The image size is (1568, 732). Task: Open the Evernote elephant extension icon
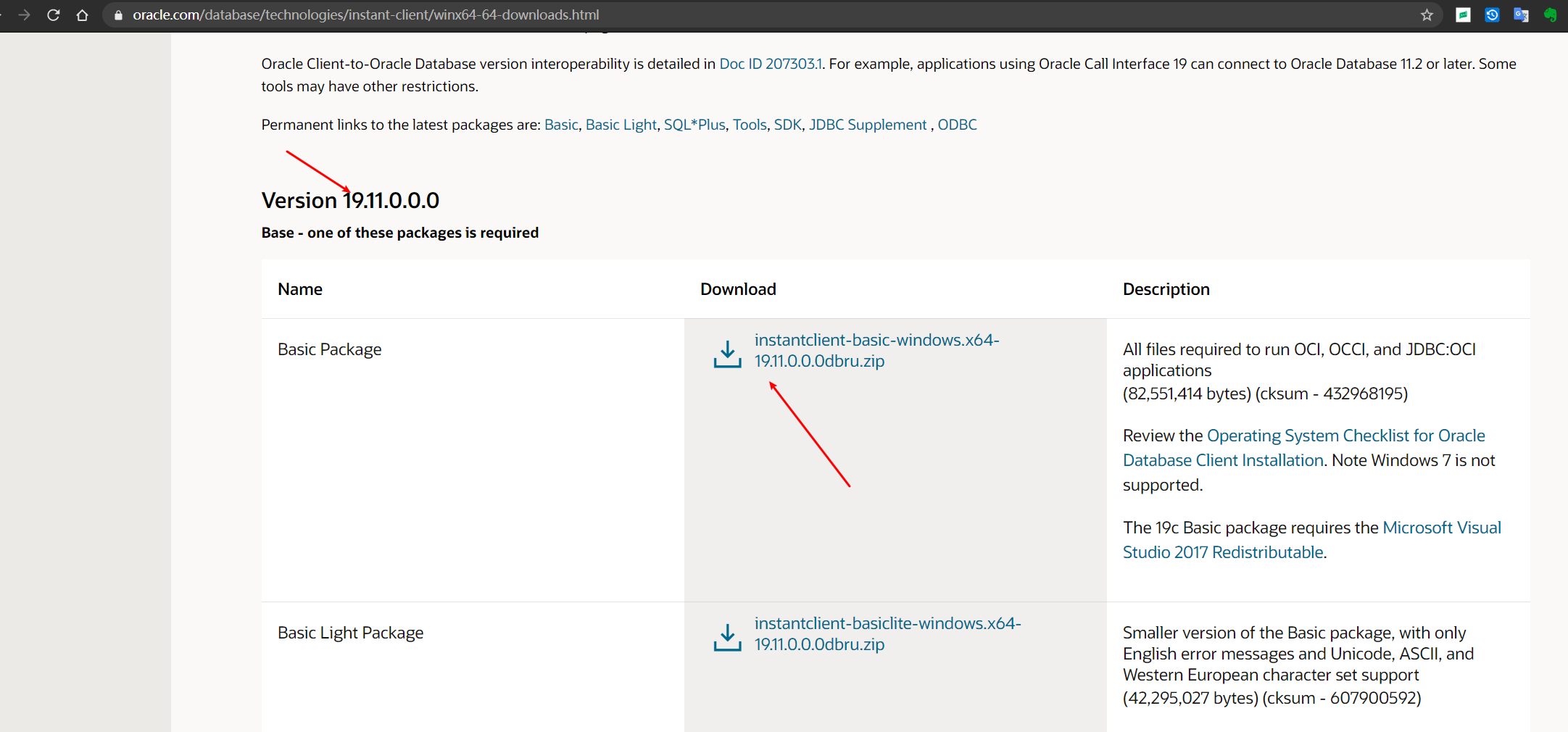1550,14
